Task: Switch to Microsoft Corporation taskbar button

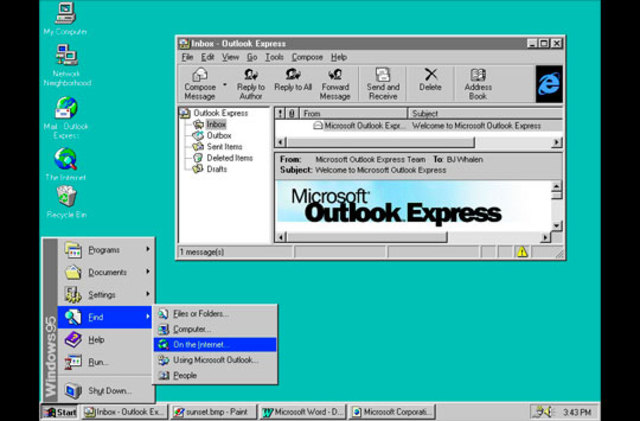Action: tap(392, 412)
